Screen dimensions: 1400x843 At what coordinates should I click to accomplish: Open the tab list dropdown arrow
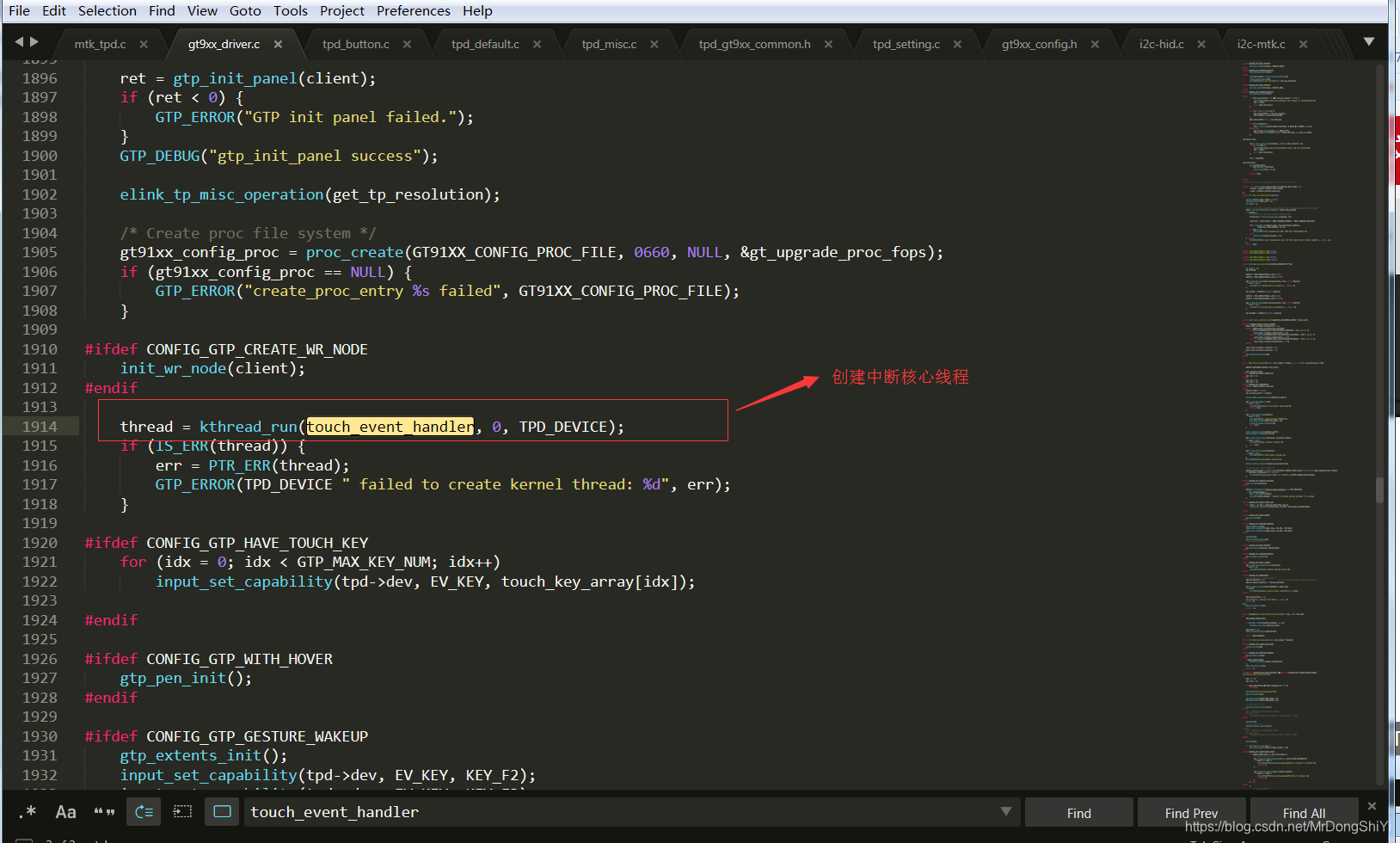click(1369, 41)
